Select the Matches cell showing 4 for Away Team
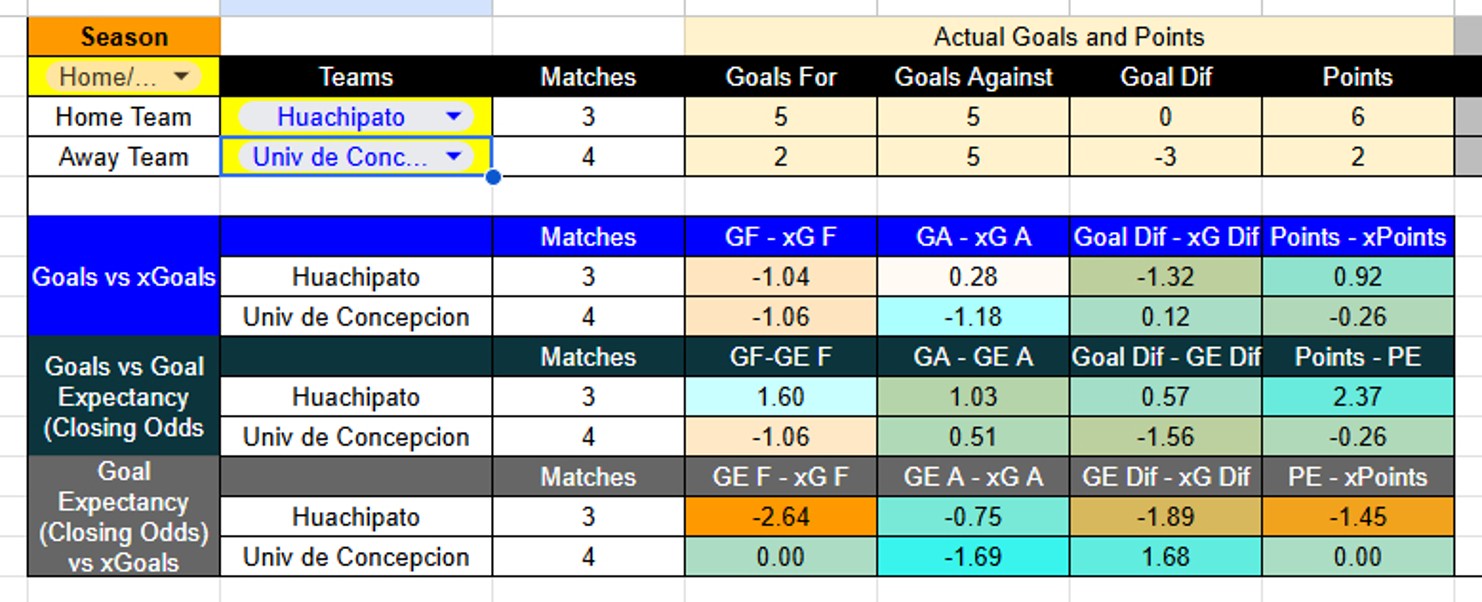The width and height of the screenshot is (1482, 602). (587, 156)
